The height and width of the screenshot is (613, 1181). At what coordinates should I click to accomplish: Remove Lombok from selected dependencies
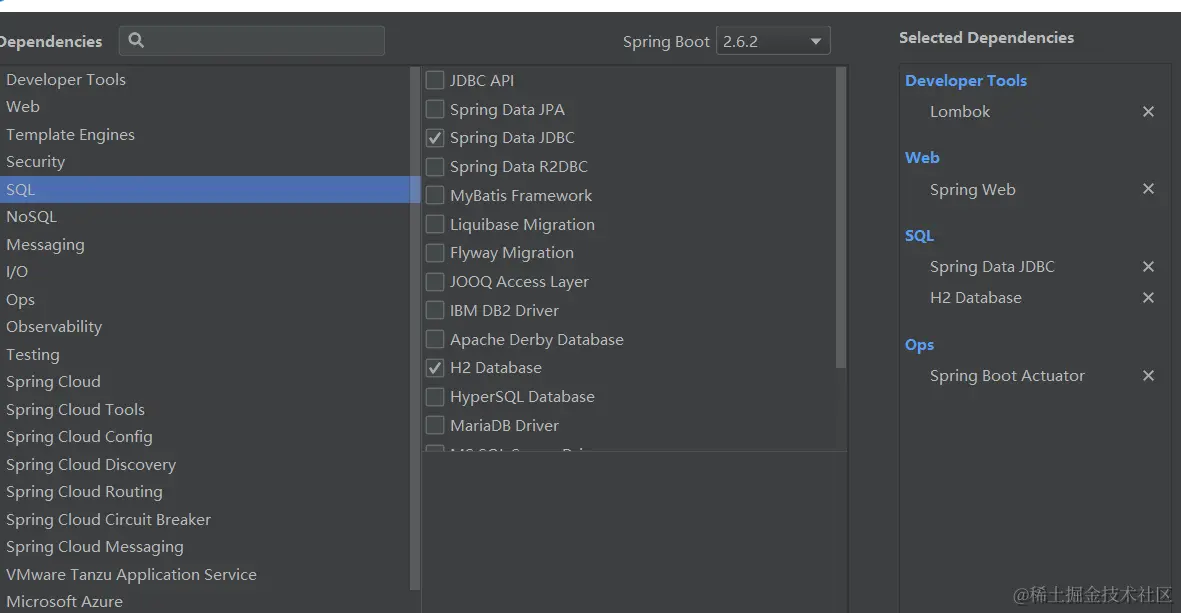[x=1148, y=112]
